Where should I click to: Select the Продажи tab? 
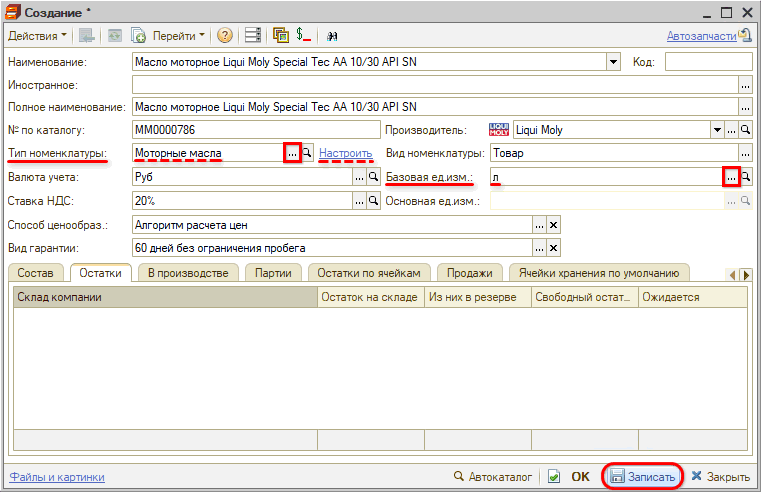tap(471, 272)
